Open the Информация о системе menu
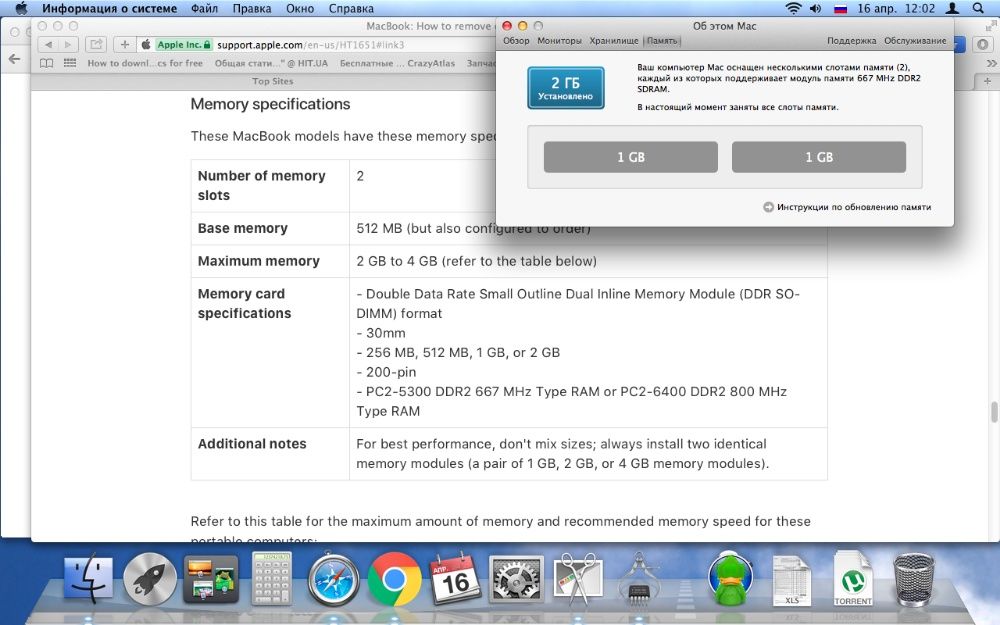Screen dimensions: 1000x625 pos(109,8)
